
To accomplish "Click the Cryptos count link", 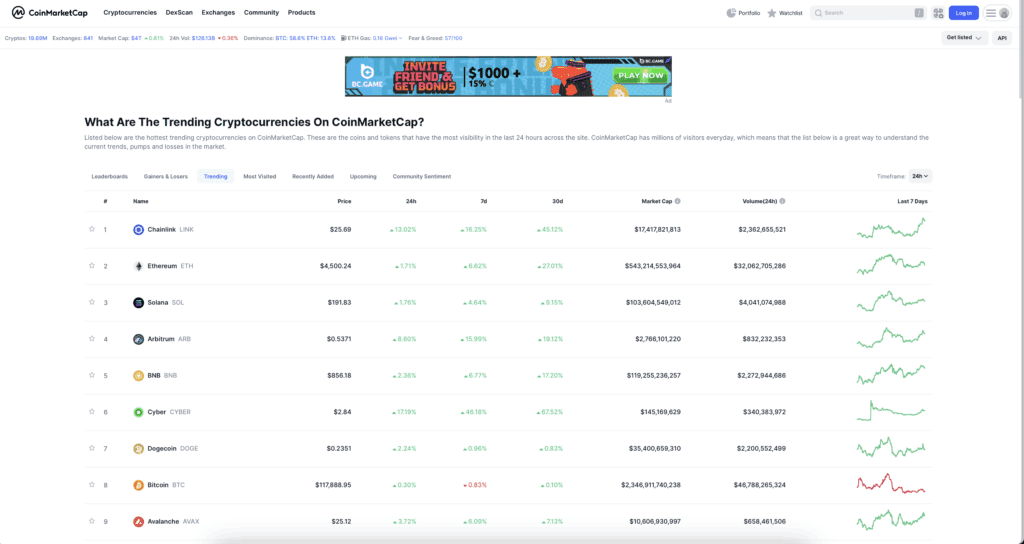I will (37, 39).
